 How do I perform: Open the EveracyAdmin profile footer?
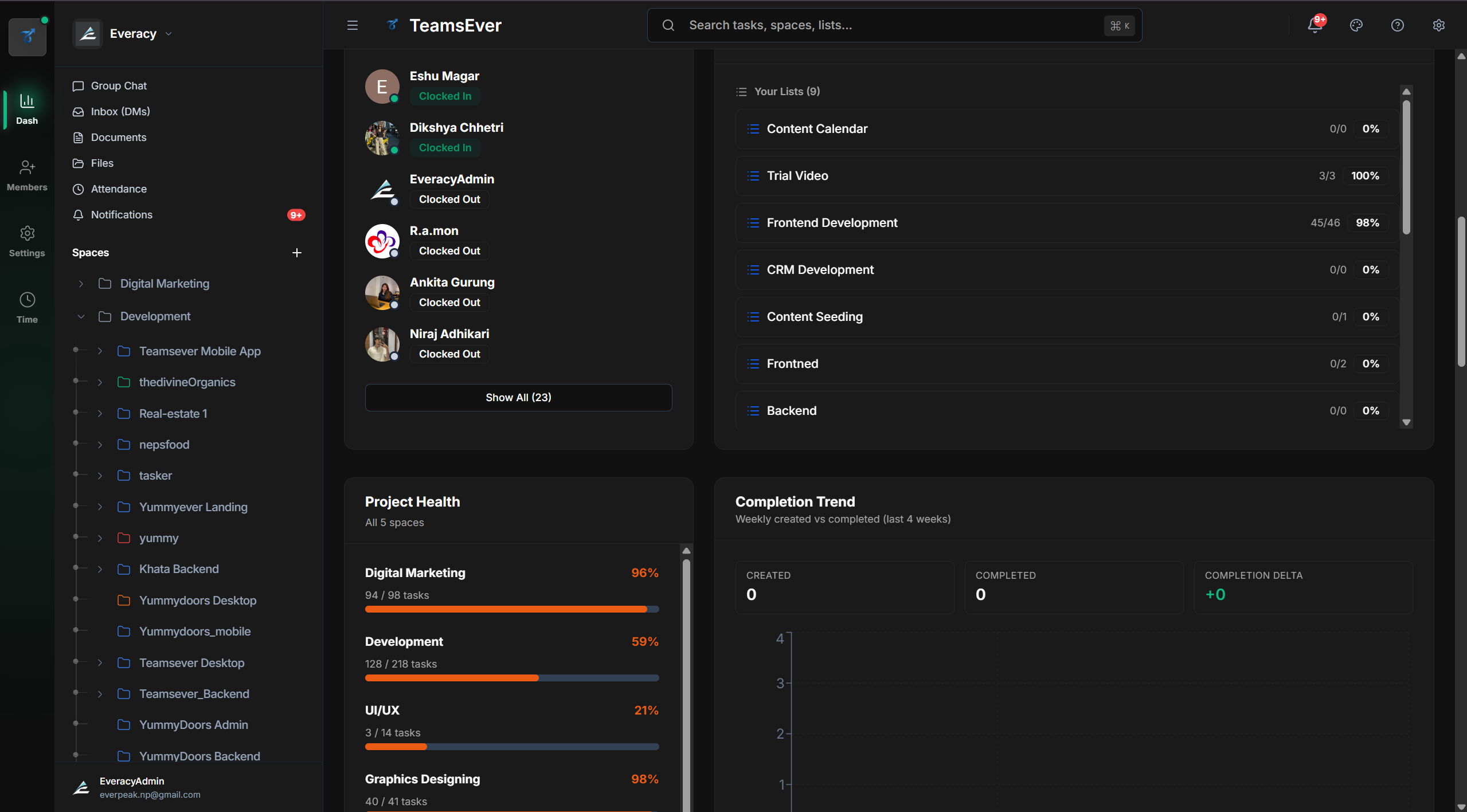pos(189,787)
